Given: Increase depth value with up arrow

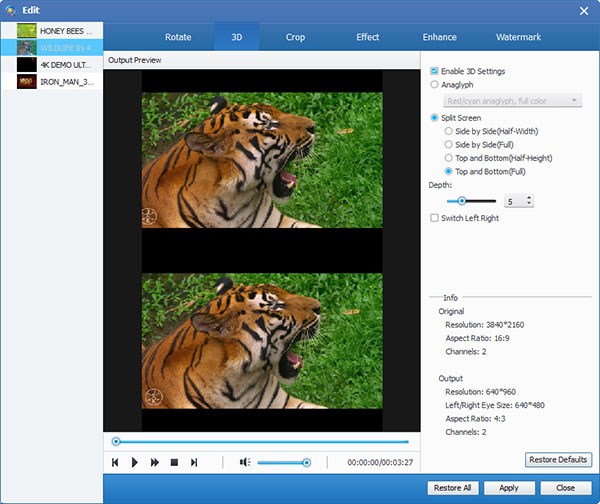Looking at the screenshot, I should (x=528, y=197).
